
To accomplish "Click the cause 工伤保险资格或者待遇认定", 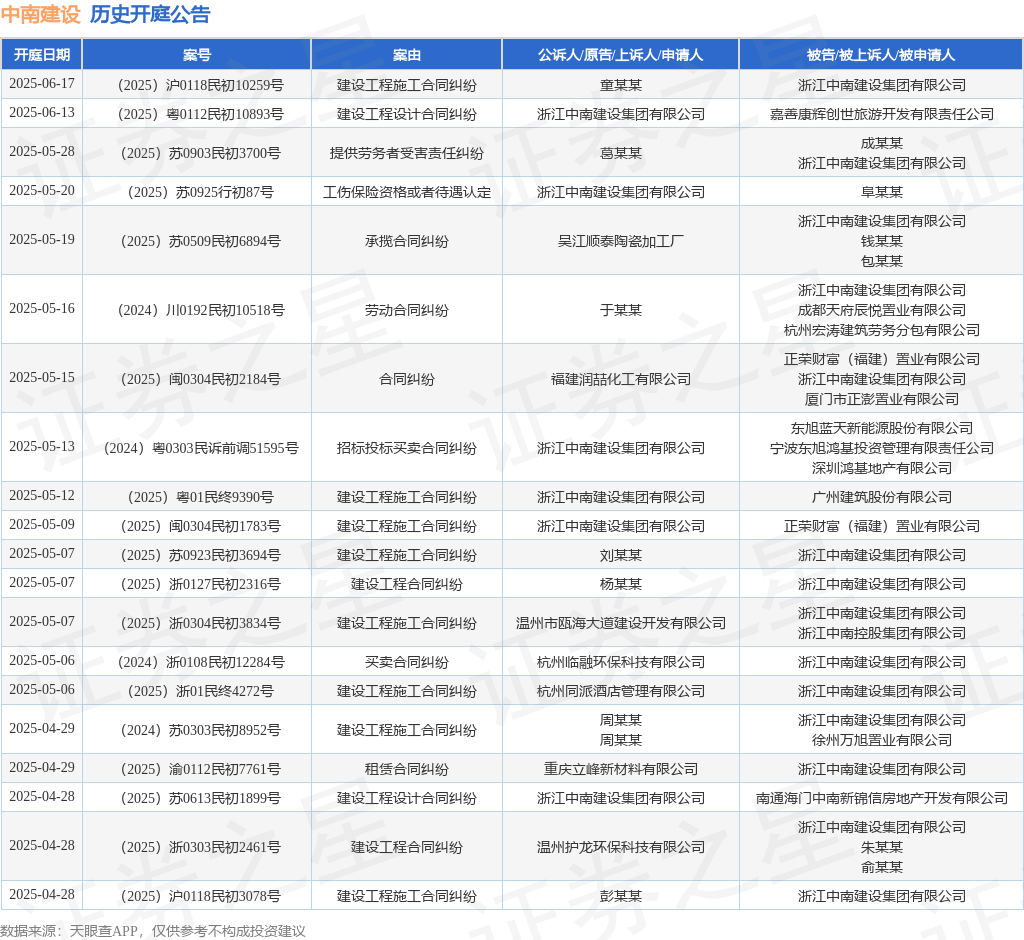I will (x=406, y=192).
